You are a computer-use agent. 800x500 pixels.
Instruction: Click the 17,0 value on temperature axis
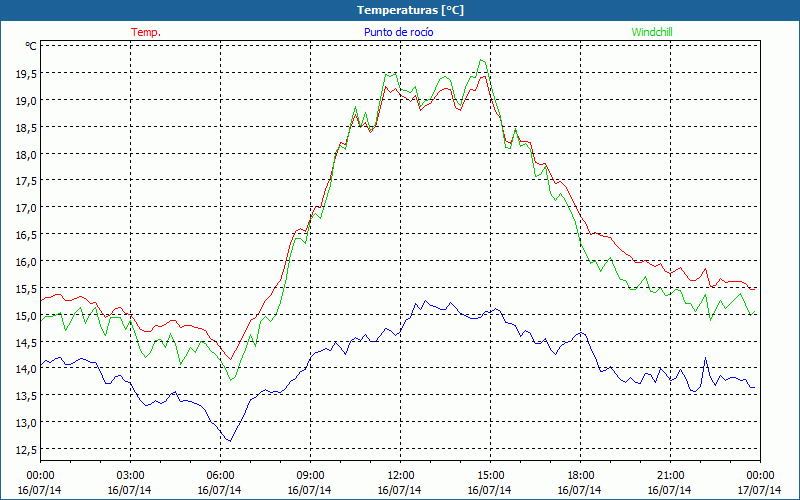click(x=26, y=208)
